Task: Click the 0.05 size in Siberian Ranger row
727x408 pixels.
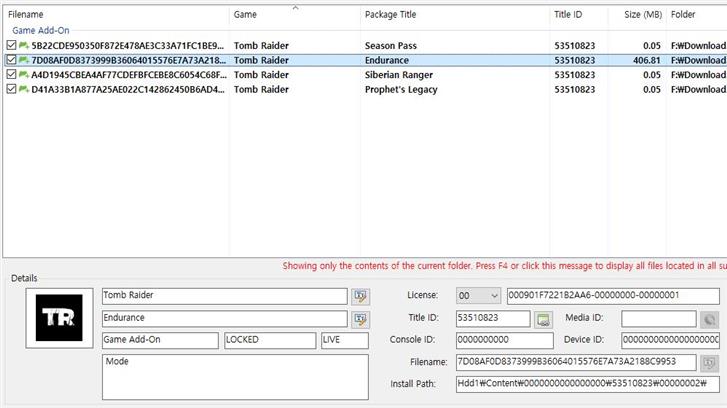Action: [652, 75]
